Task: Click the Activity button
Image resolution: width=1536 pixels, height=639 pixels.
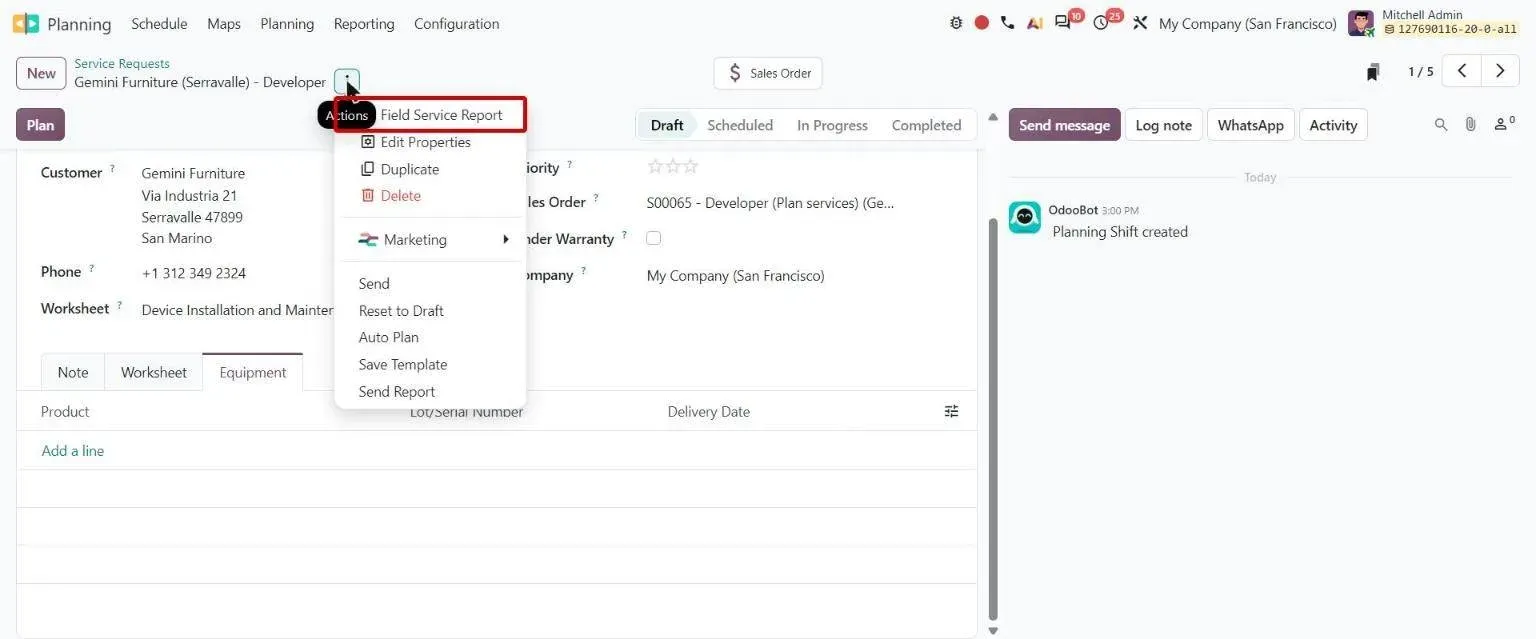Action: [x=1333, y=125]
